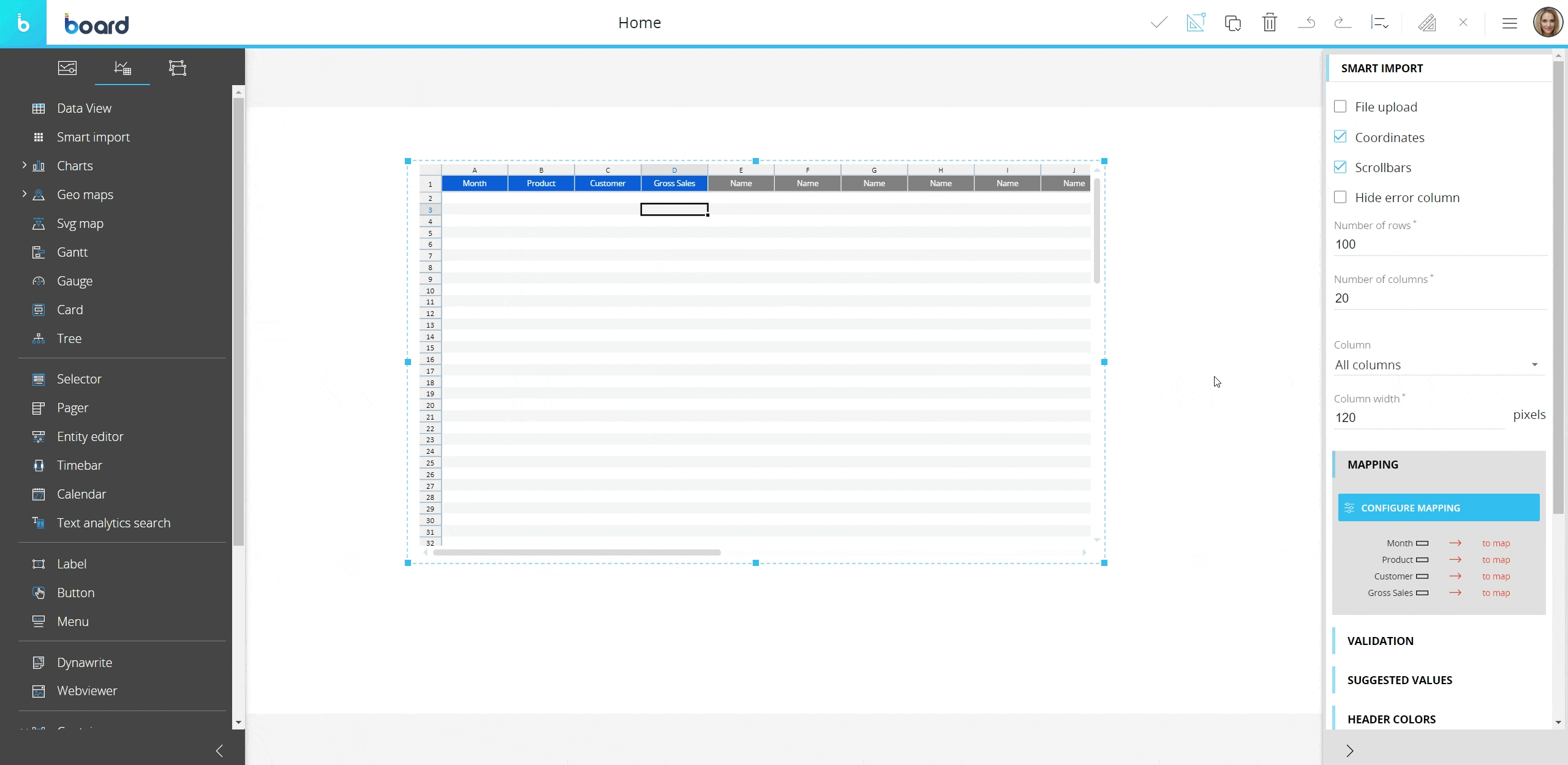
Task: Switch to the chart objects tab icon
Action: [x=123, y=67]
